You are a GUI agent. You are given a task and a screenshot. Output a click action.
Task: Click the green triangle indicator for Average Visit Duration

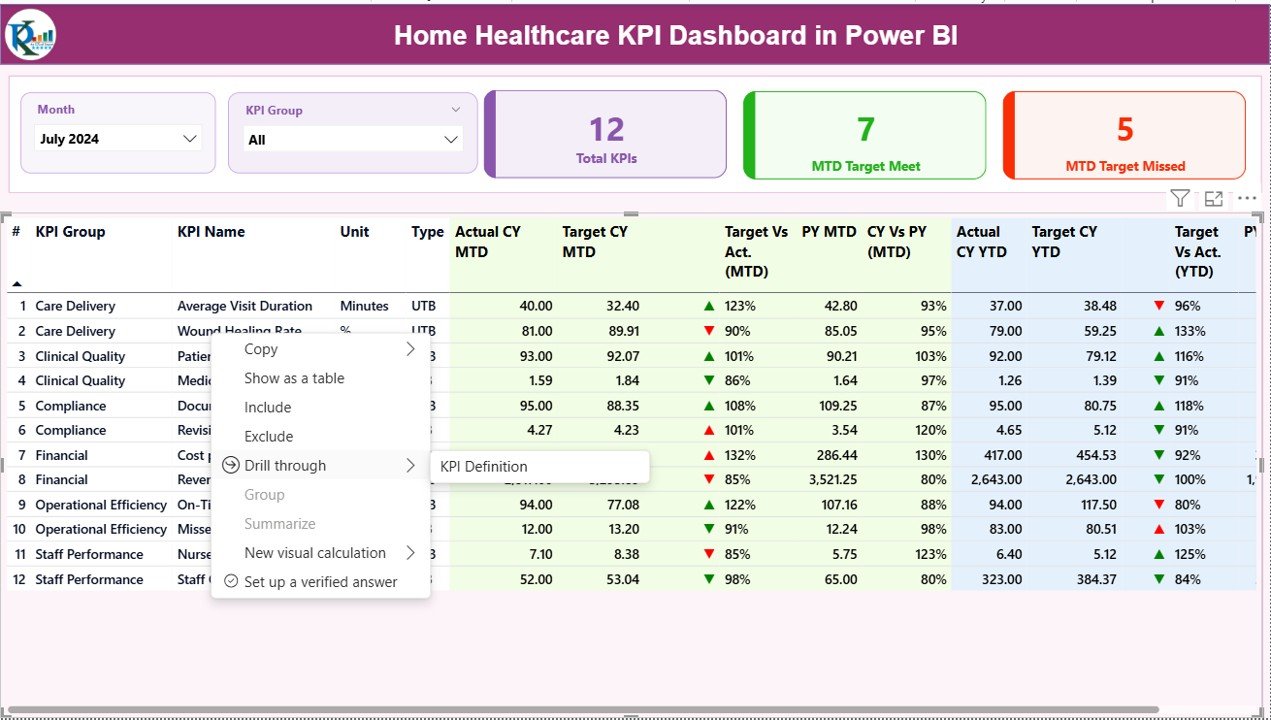pyautogui.click(x=708, y=306)
